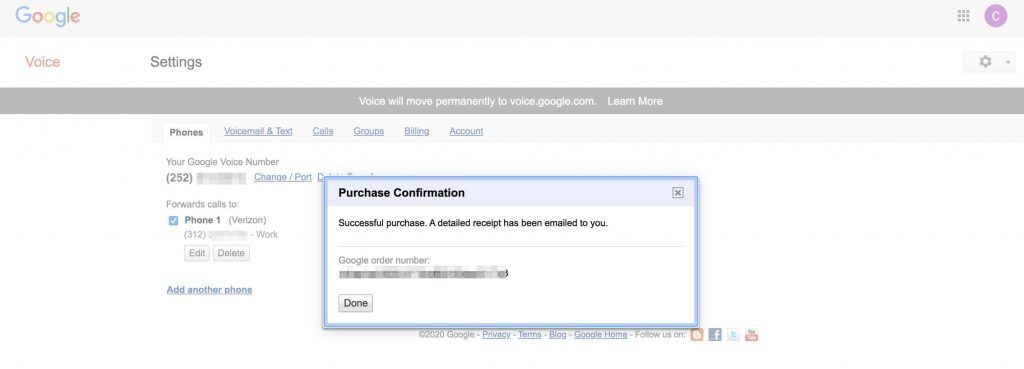Open the Twitter icon in footer

pos(733,335)
